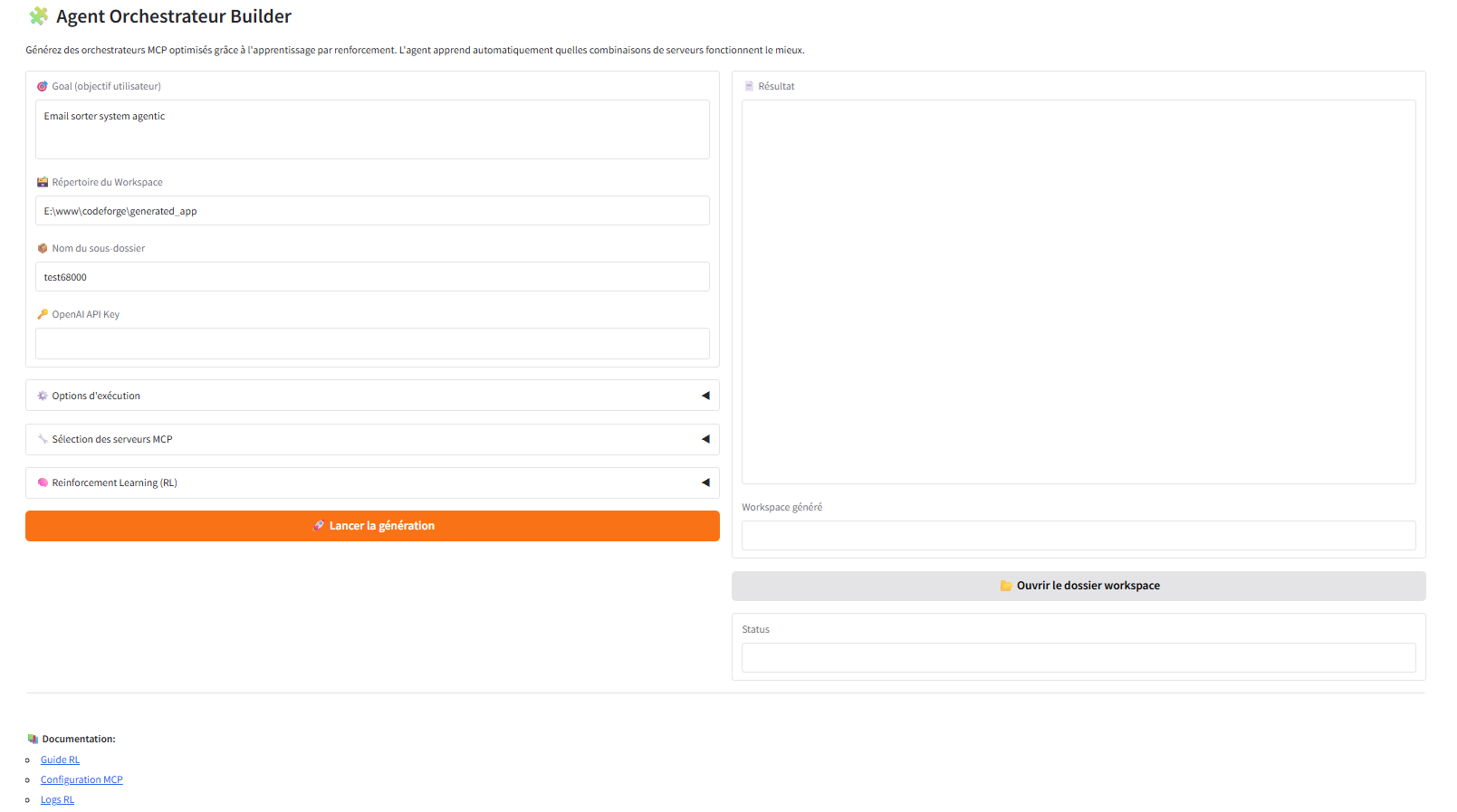Click the key icon beside OpenAI API Key
The width and height of the screenshot is (1457, 812).
42,314
